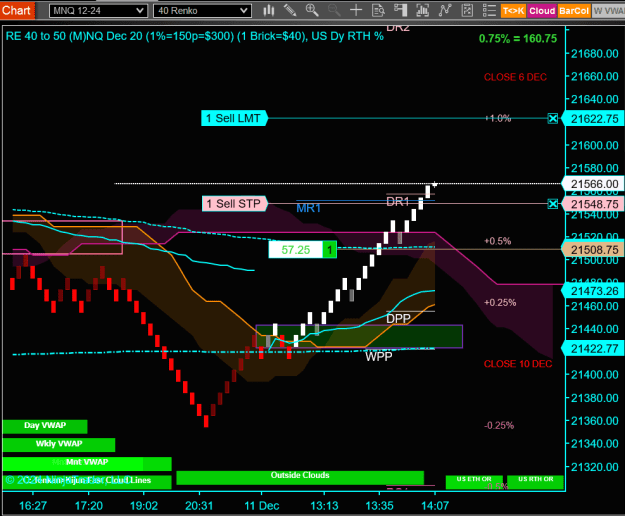Click the +0.25% level label

coord(500,302)
